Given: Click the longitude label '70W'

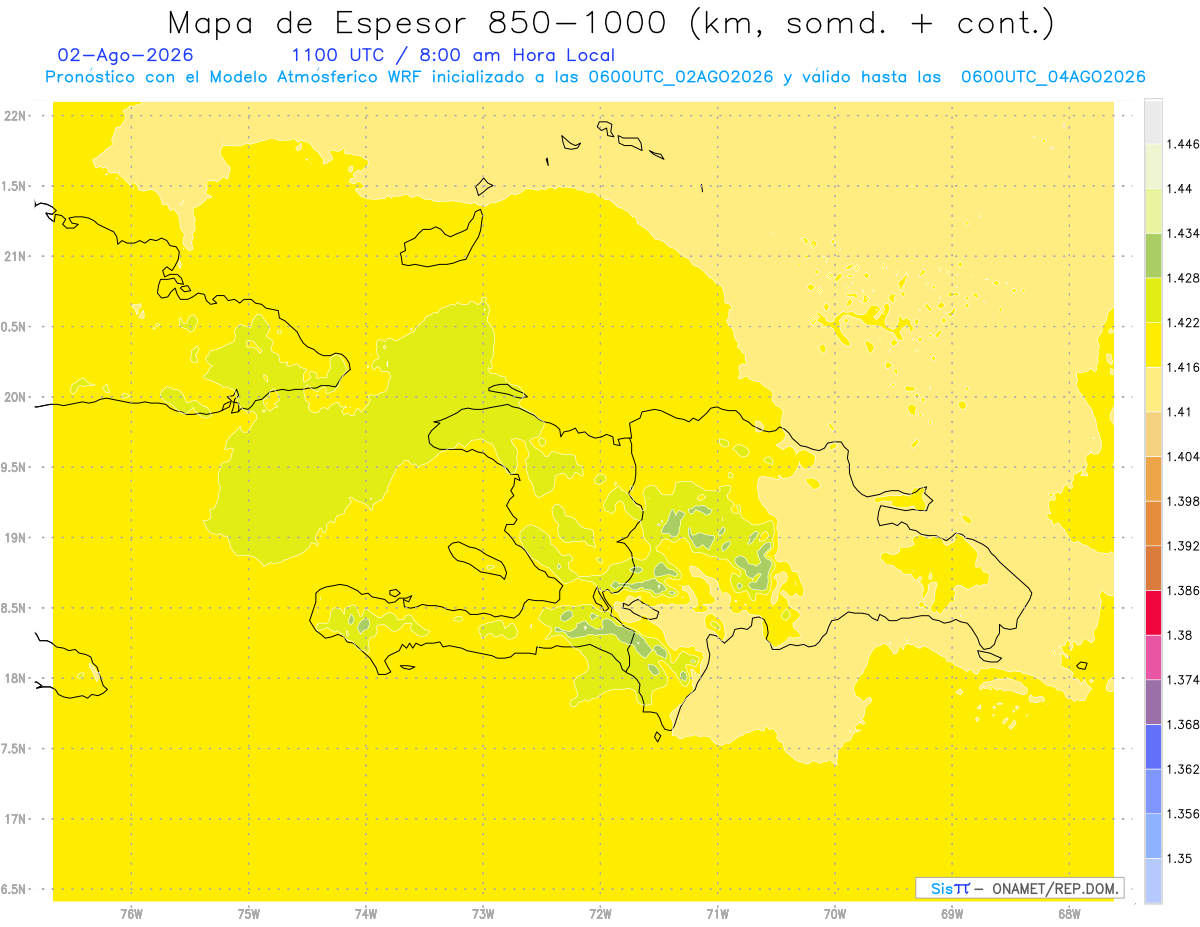Looking at the screenshot, I should [x=835, y=914].
